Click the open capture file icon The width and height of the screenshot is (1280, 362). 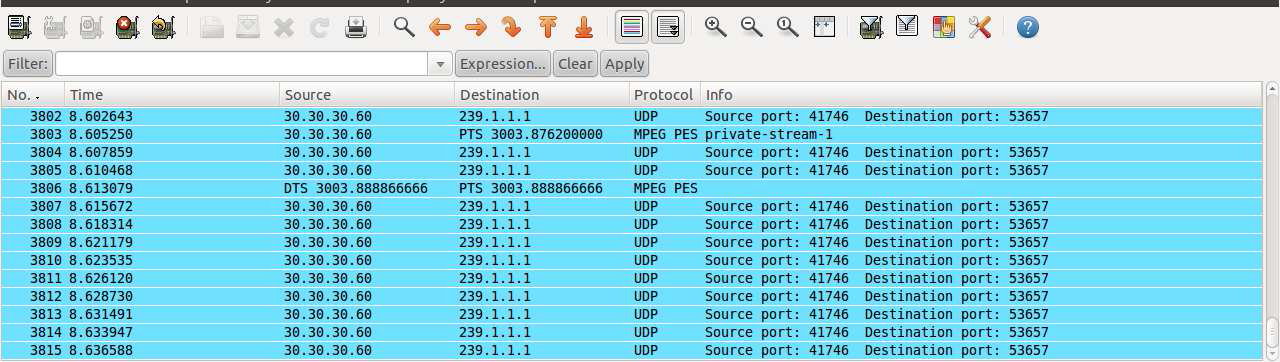click(211, 27)
